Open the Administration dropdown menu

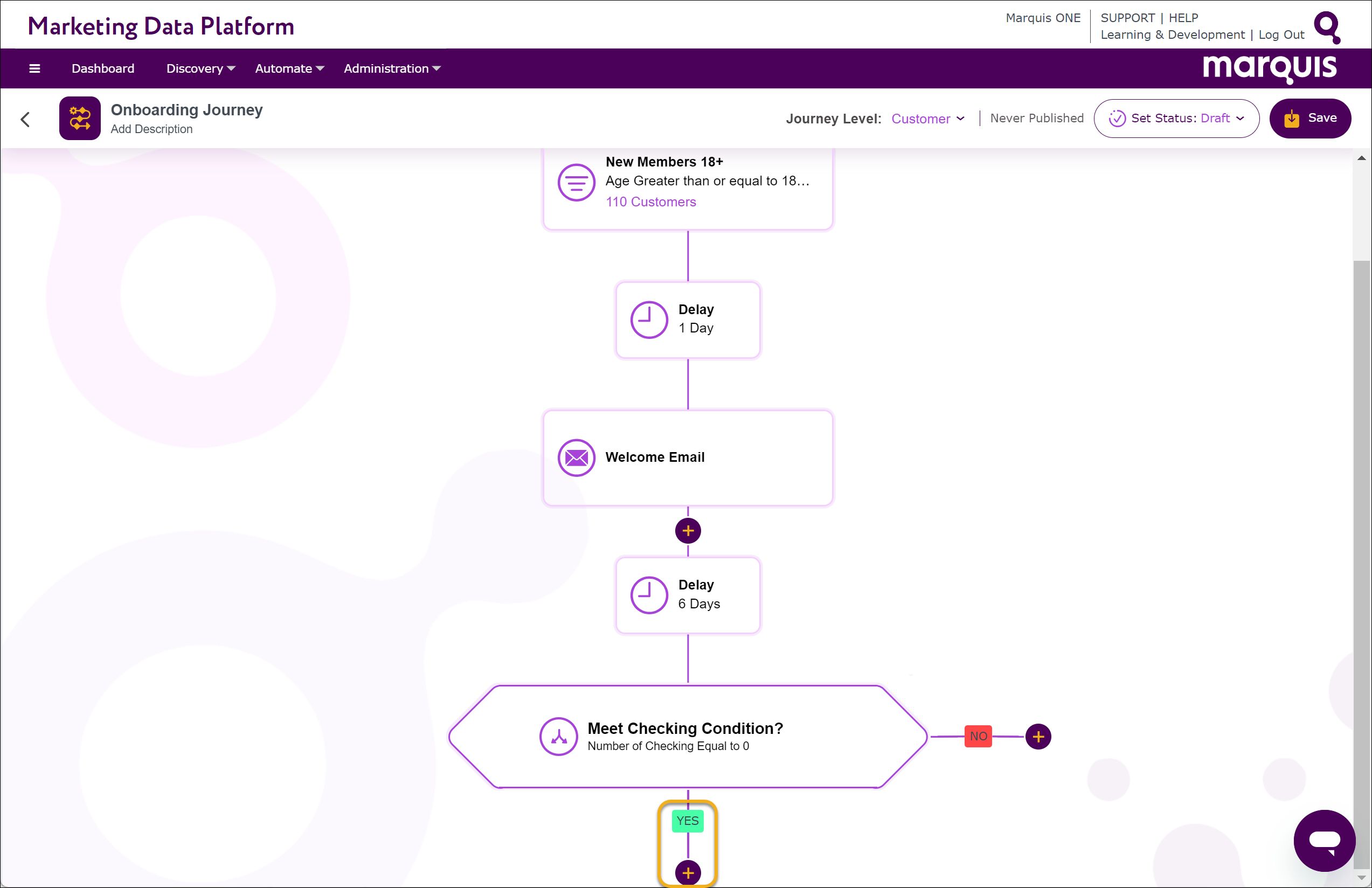[392, 68]
